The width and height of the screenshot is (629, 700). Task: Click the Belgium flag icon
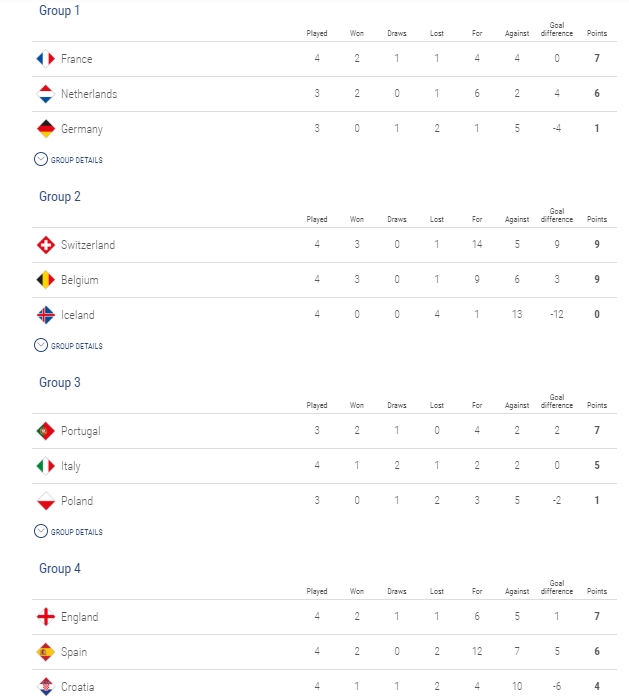pyautogui.click(x=46, y=280)
